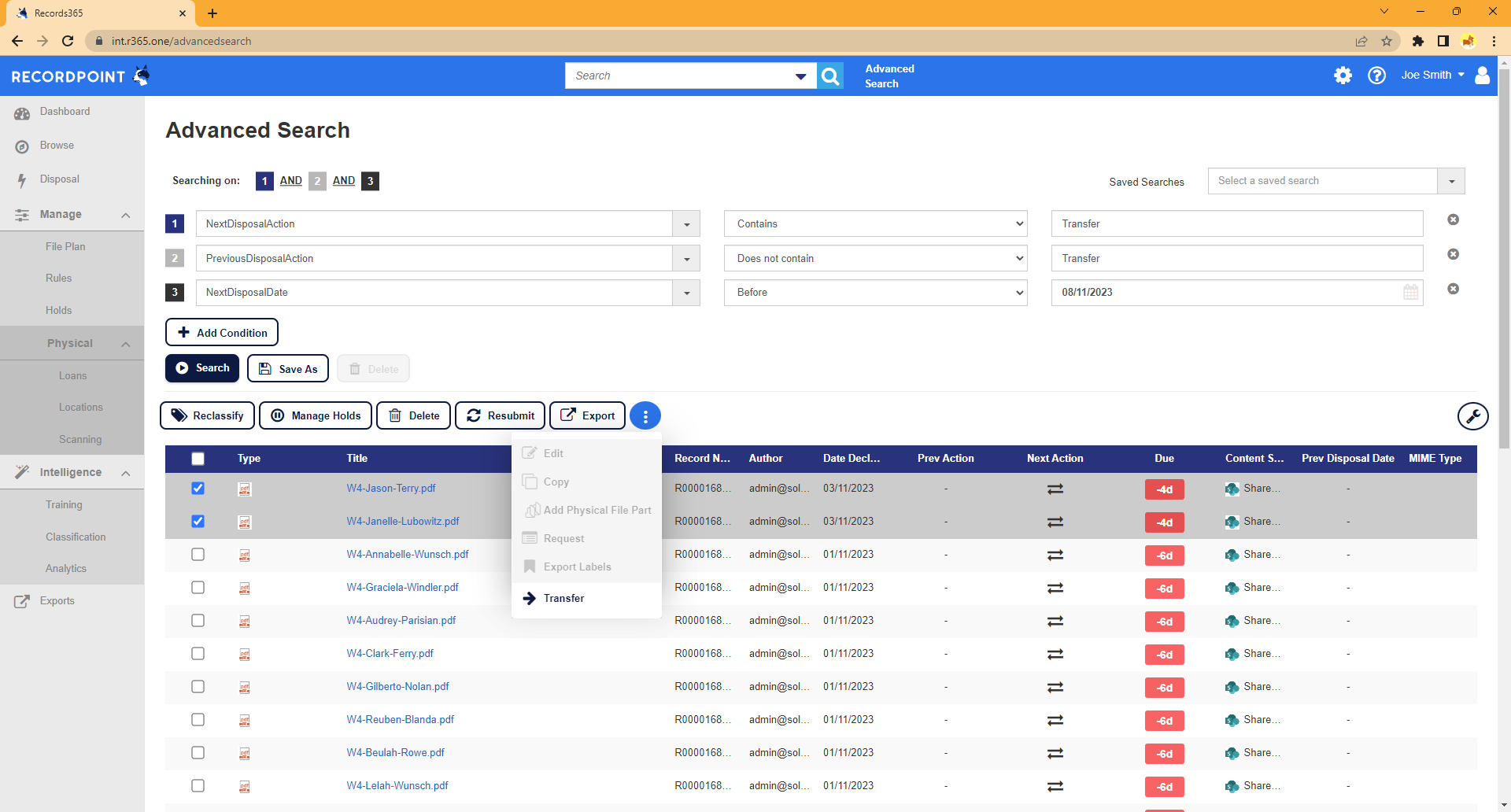This screenshot has width=1511, height=812.
Task: Click the magnifier search icon button
Action: coord(830,76)
